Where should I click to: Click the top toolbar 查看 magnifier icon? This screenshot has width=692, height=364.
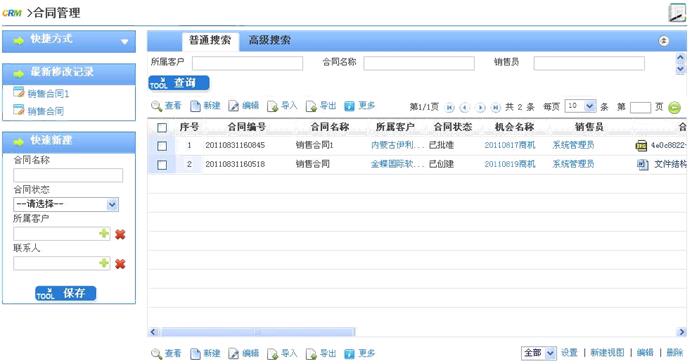pos(156,106)
